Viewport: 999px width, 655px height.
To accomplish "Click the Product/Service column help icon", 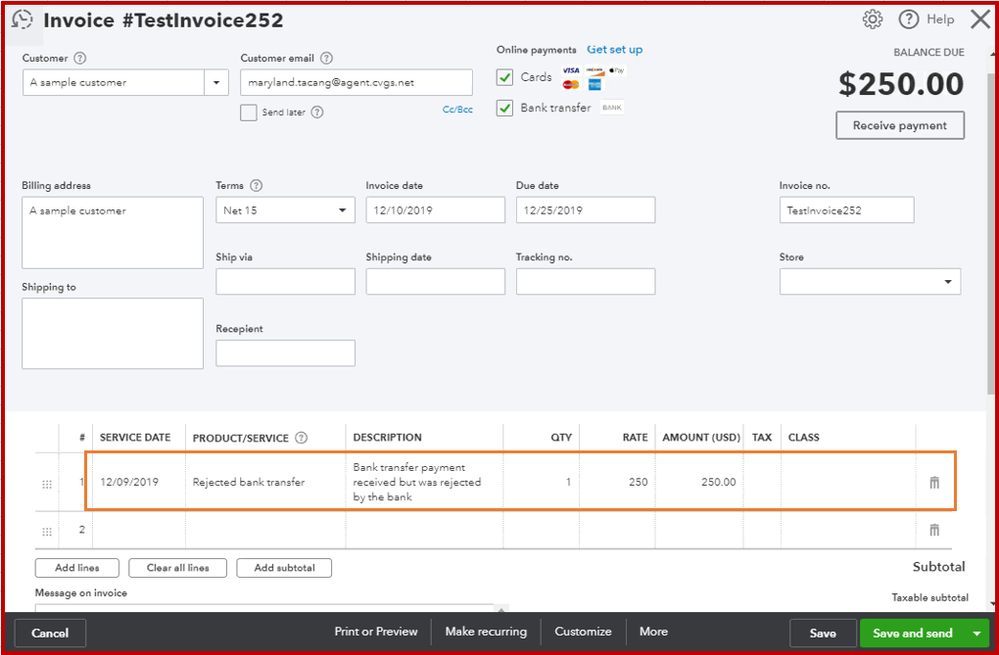I will [301, 438].
